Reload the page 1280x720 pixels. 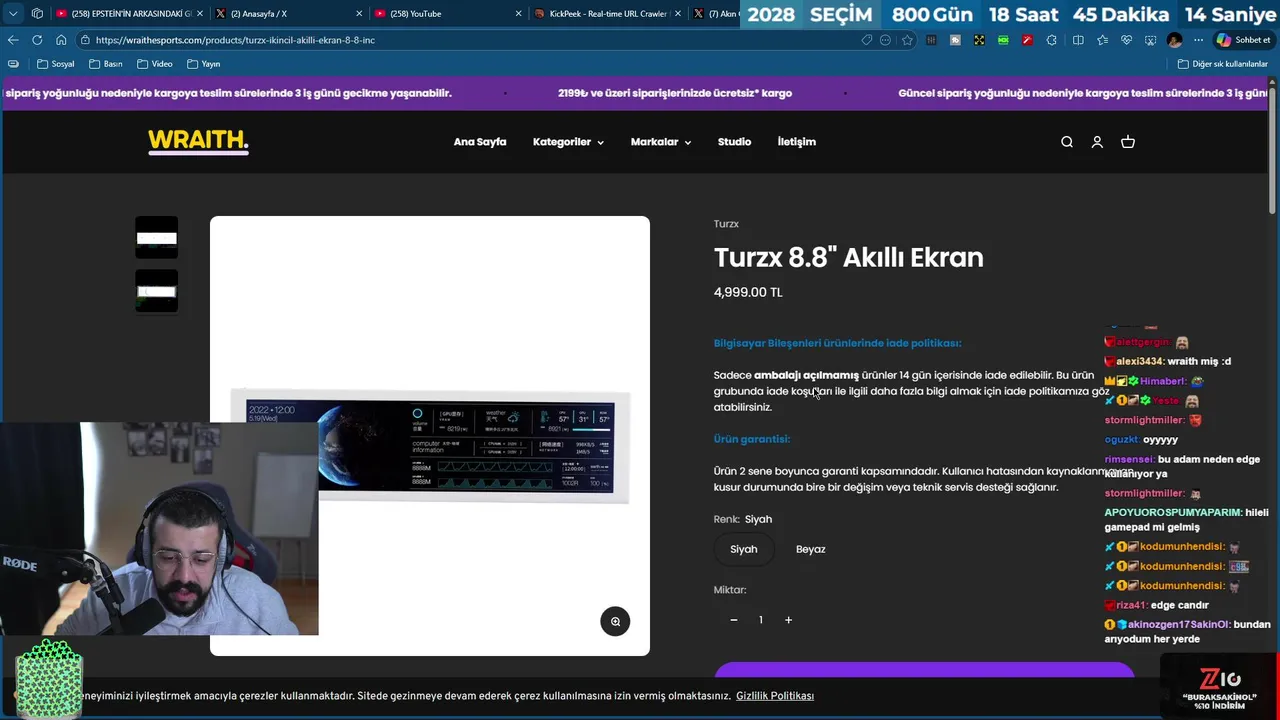tap(37, 40)
